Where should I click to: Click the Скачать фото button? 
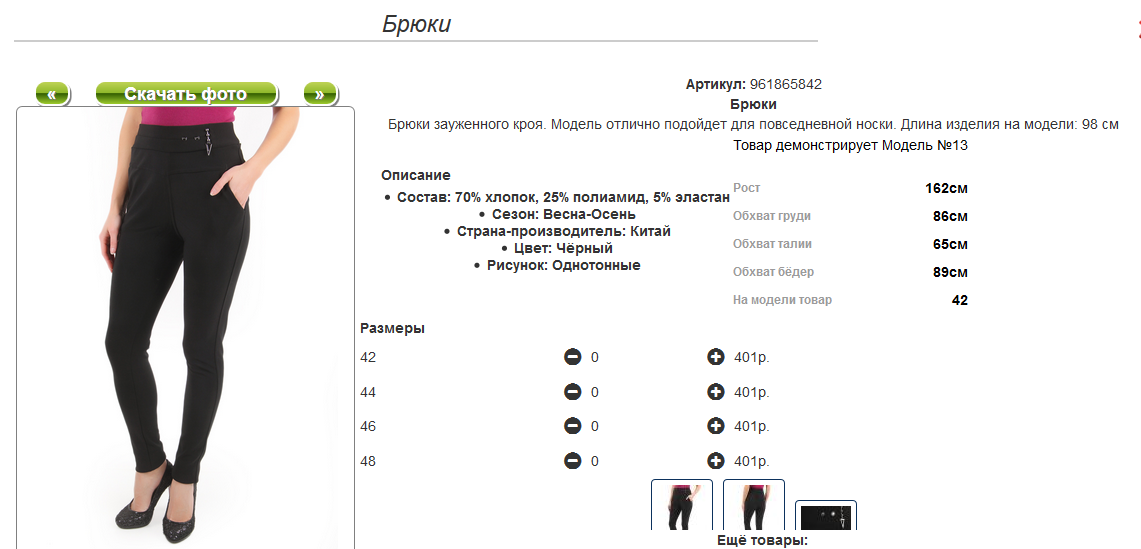pyautogui.click(x=185, y=94)
